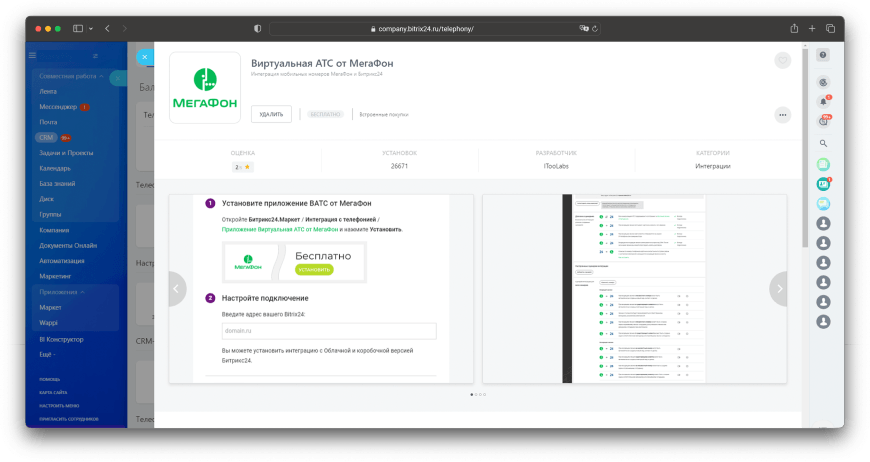Image resolution: width=870 pixels, height=462 pixels.
Task: Click НАСТРОИТЬ МЕНЮ footer link
Action: (59, 405)
